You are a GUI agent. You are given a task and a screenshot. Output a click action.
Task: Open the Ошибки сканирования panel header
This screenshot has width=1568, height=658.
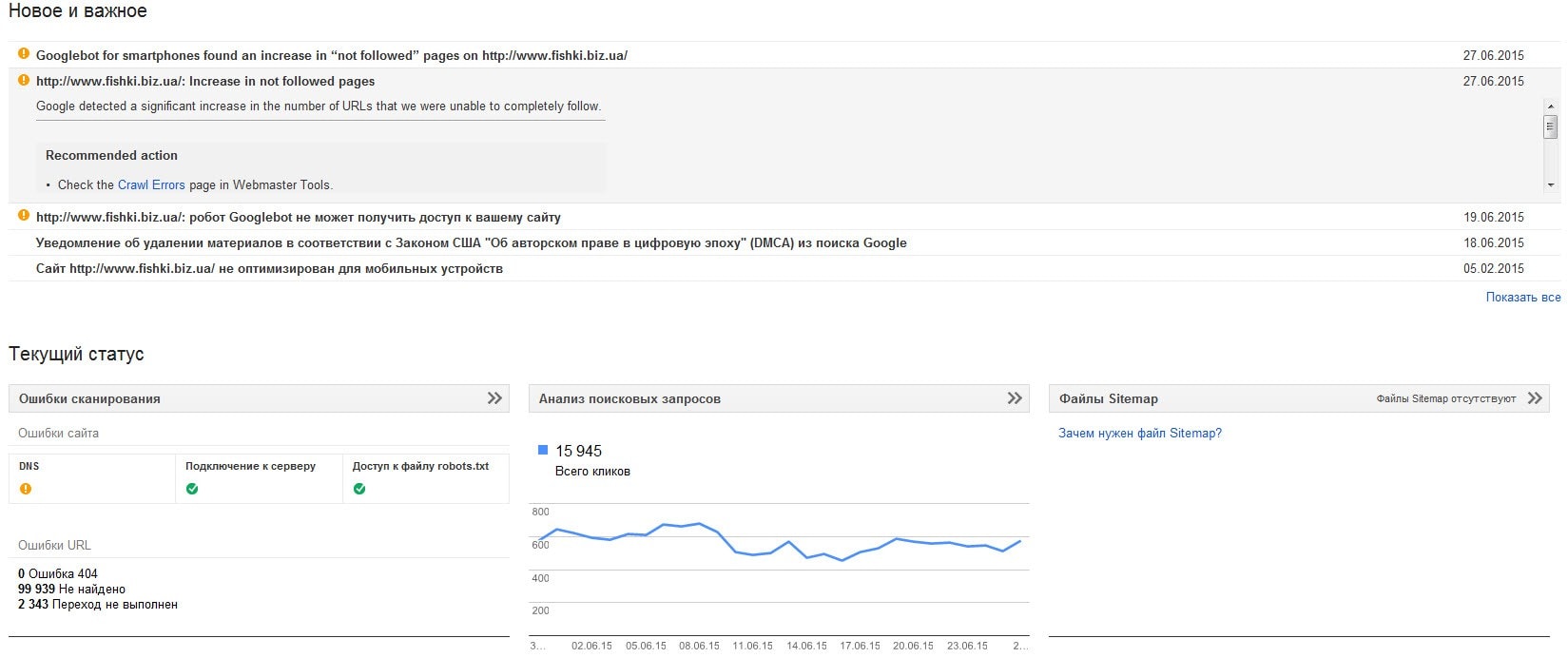[89, 398]
